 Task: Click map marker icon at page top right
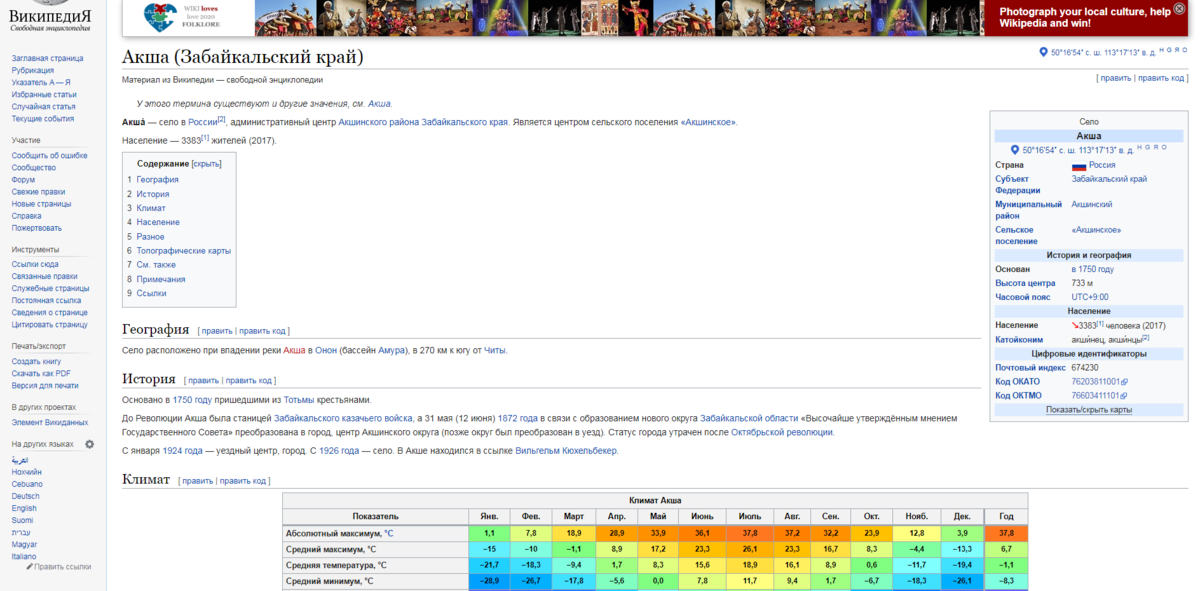[1043, 52]
